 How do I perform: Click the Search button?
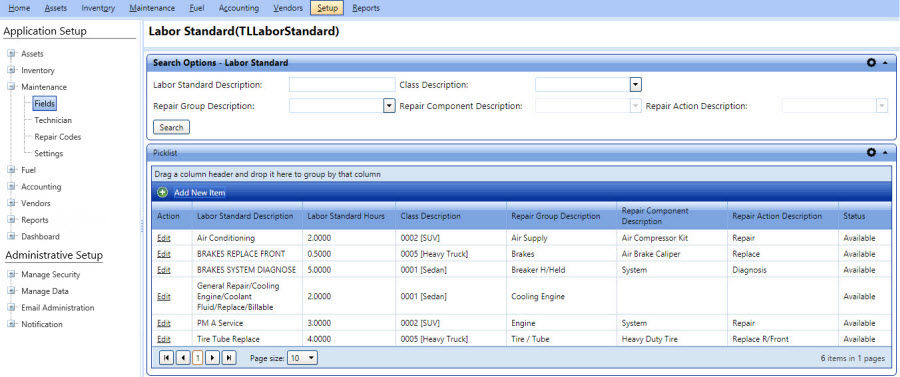point(172,127)
